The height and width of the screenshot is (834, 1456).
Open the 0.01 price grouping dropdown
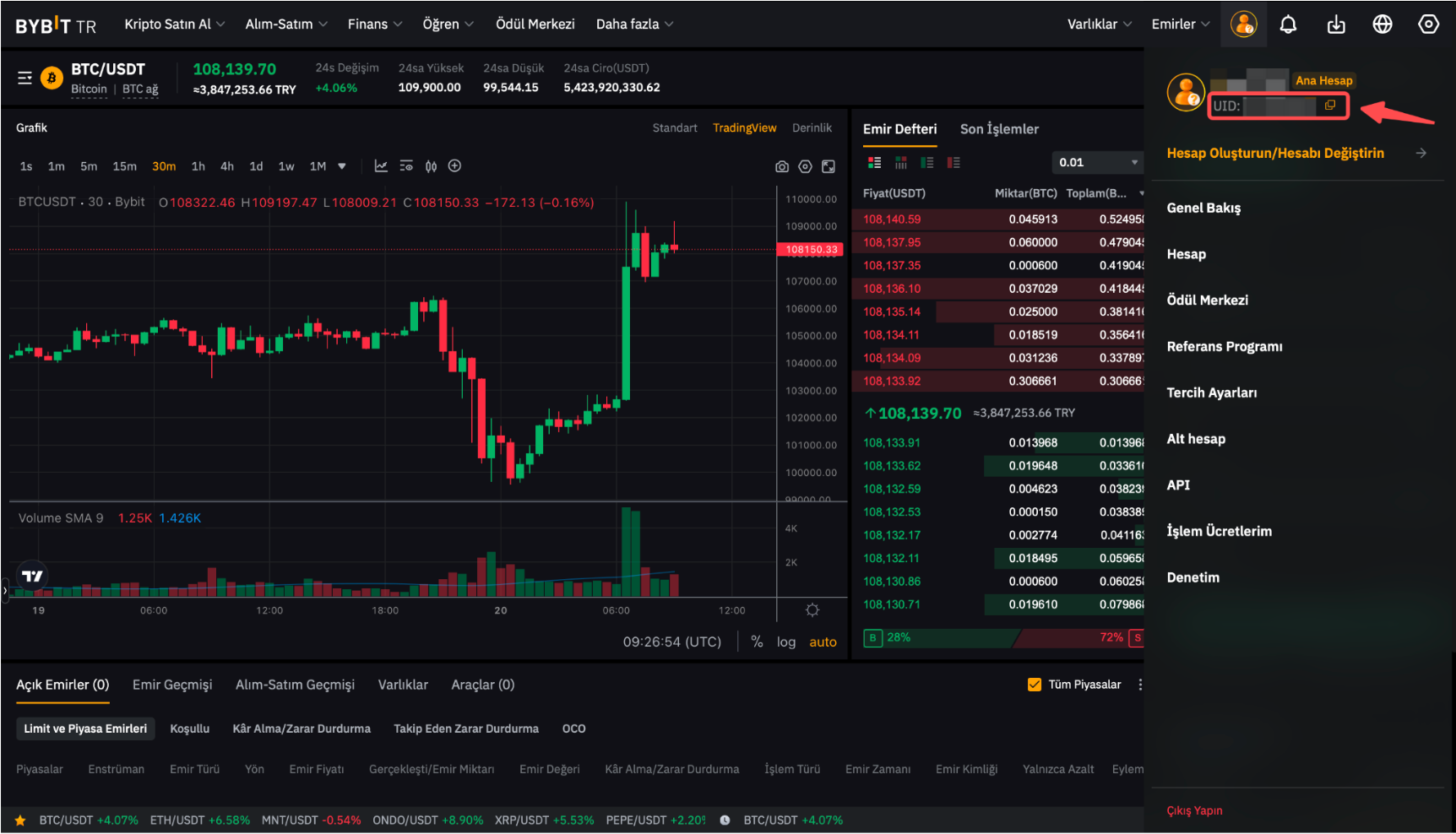pos(1098,163)
